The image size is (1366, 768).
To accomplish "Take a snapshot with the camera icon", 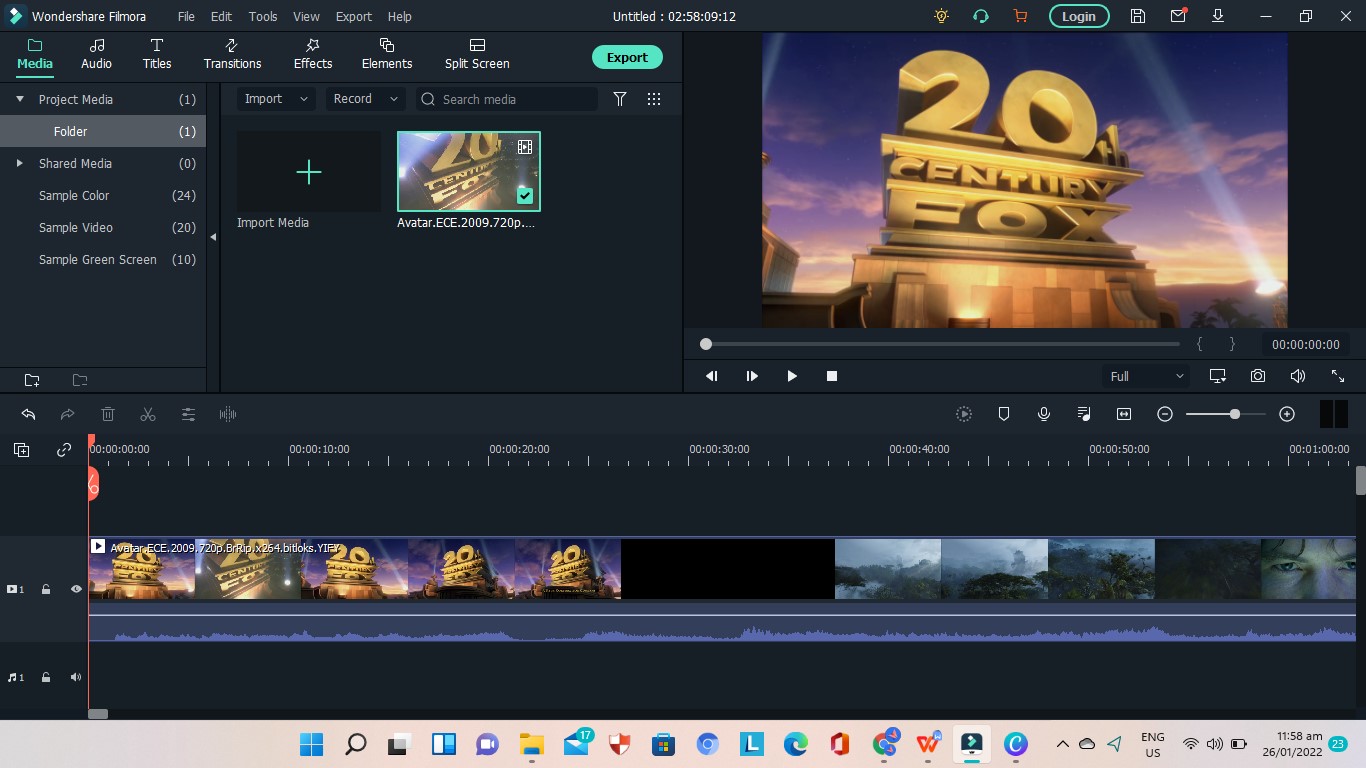I will click(x=1258, y=376).
